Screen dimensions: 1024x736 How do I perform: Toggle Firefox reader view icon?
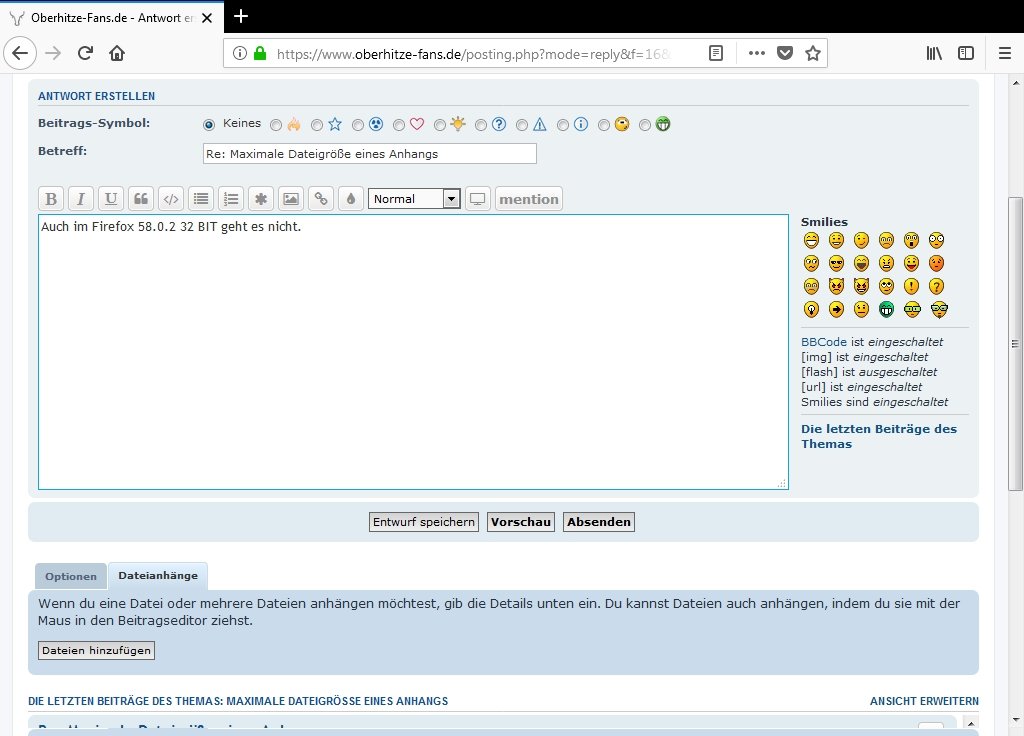tap(716, 53)
